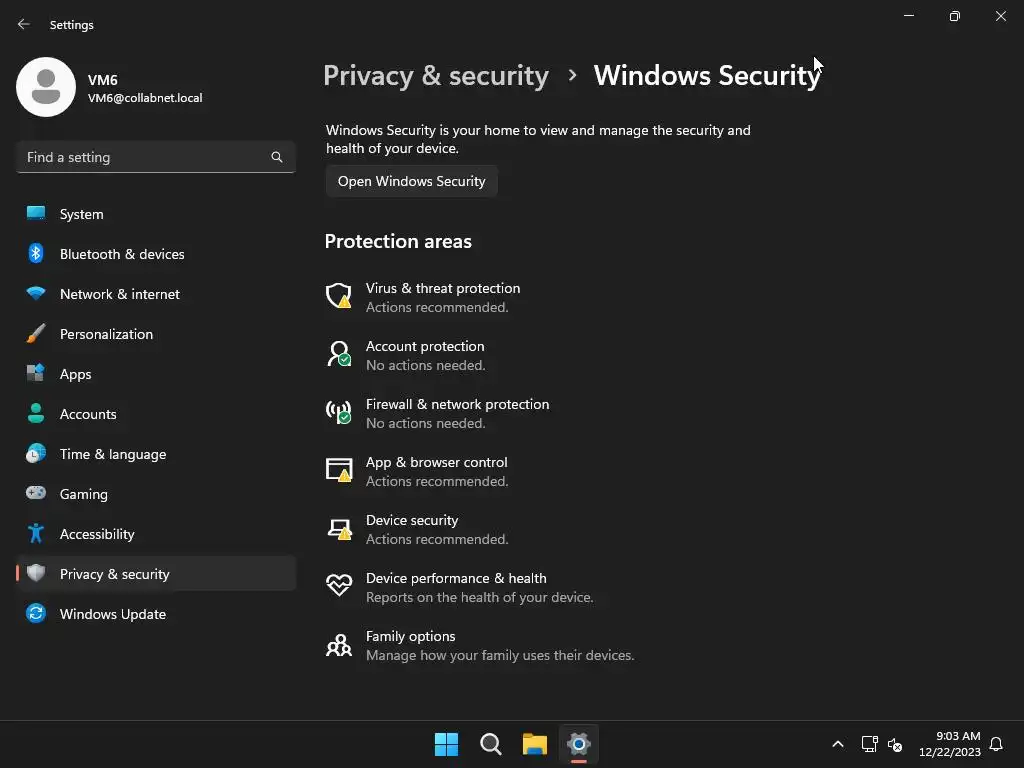Open Windows Update in the sidebar
Image resolution: width=1024 pixels, height=768 pixels.
pyautogui.click(x=113, y=614)
